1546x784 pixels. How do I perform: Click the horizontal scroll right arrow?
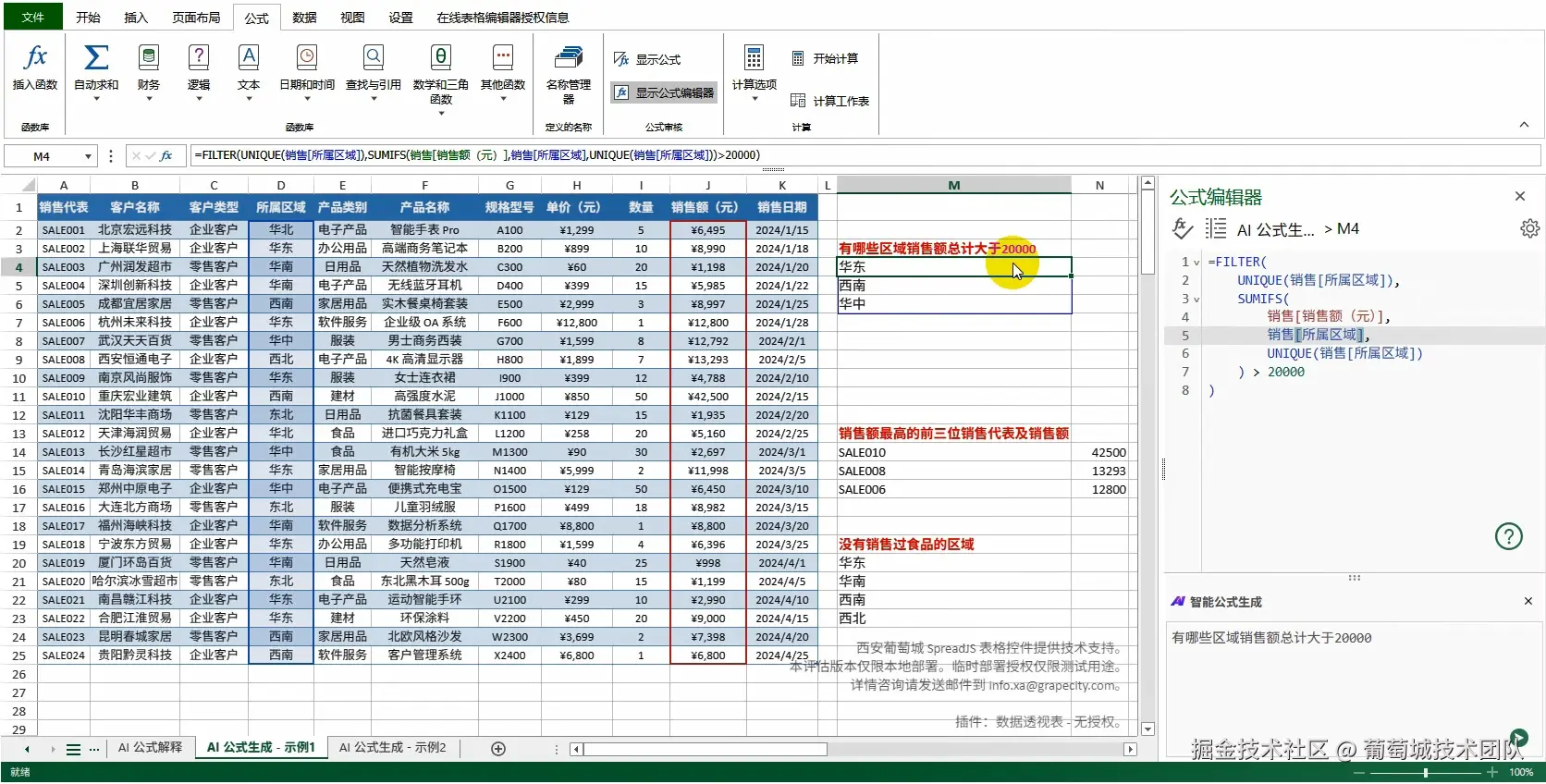point(1130,749)
